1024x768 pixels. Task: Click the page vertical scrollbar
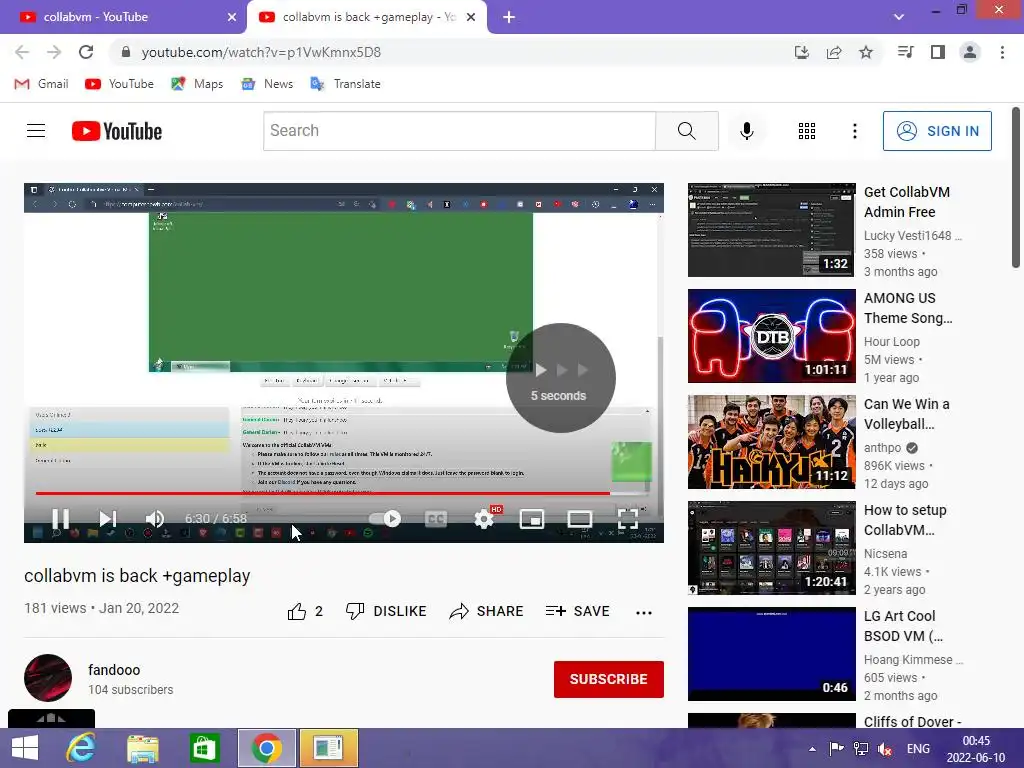[x=1016, y=187]
